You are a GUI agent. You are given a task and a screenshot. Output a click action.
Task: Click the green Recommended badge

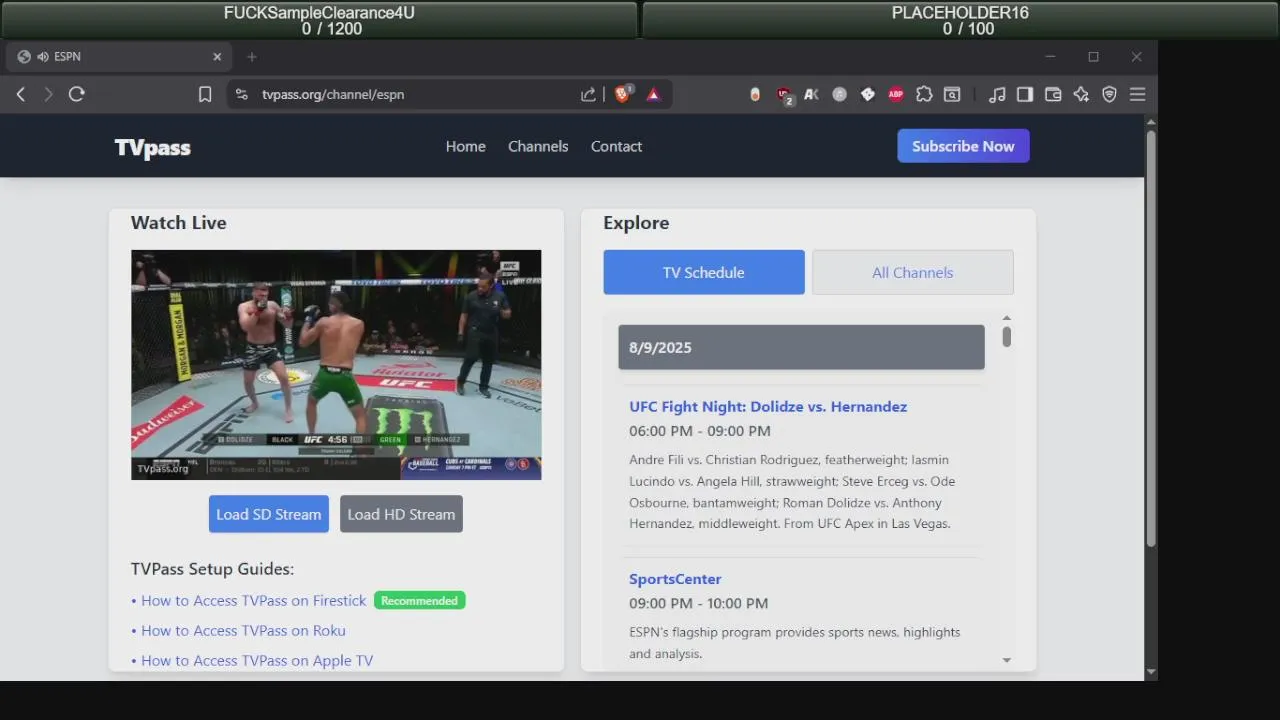click(420, 601)
